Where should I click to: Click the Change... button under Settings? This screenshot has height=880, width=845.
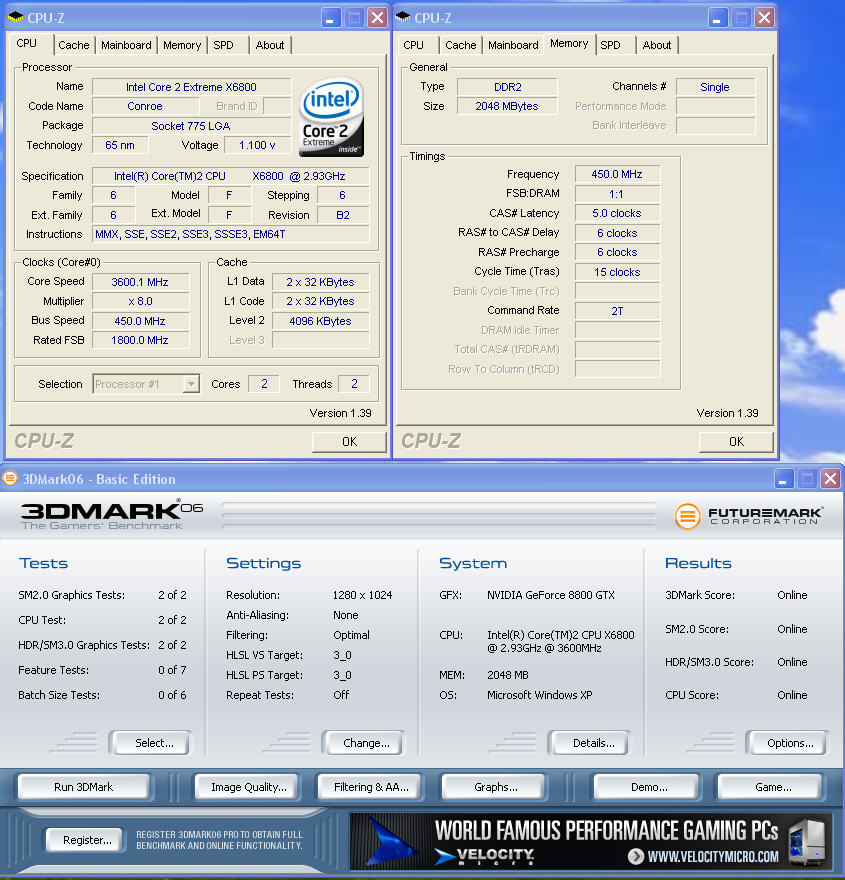364,743
